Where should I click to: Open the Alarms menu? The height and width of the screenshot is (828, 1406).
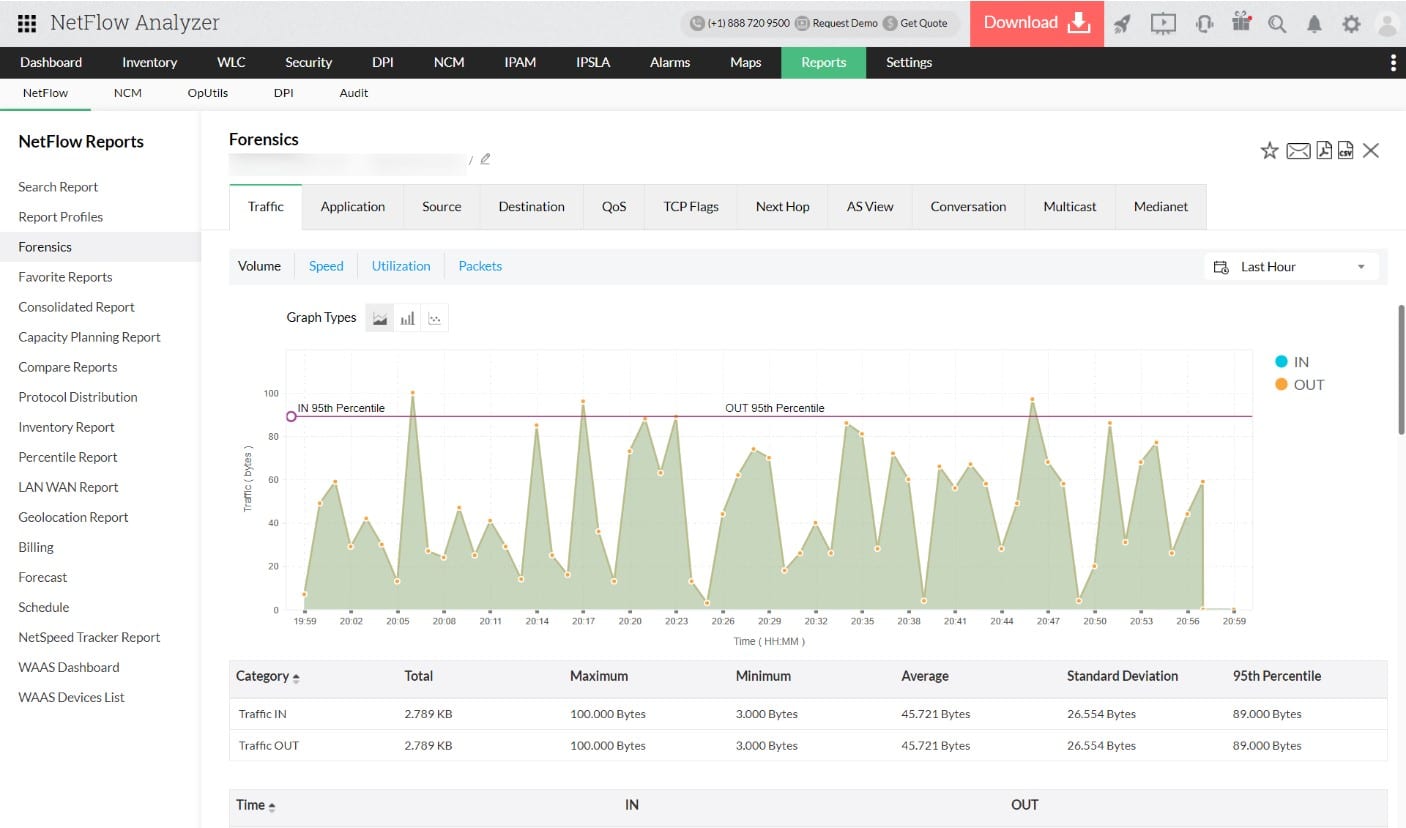tap(670, 62)
